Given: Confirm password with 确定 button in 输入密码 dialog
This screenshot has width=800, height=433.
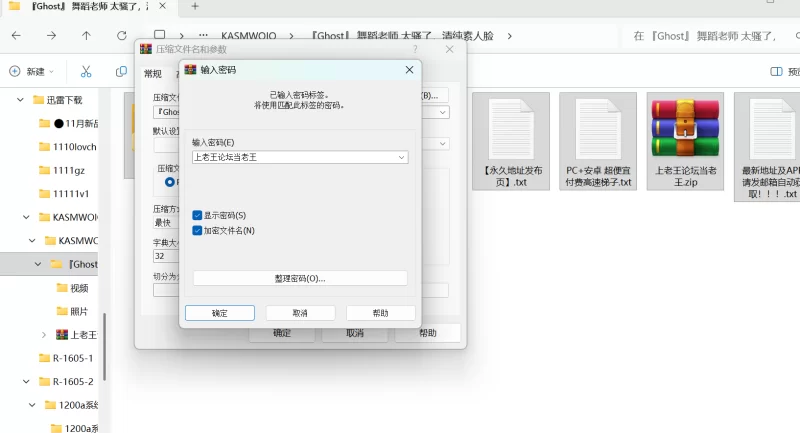Looking at the screenshot, I should (219, 313).
